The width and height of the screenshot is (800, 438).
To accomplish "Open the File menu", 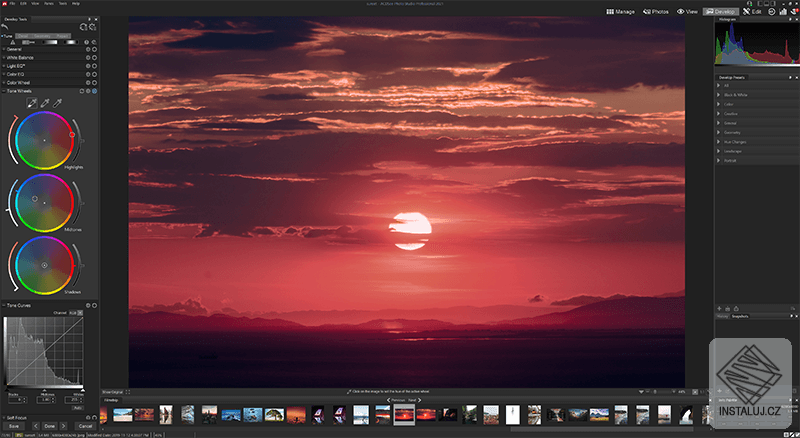I will pos(12,3).
